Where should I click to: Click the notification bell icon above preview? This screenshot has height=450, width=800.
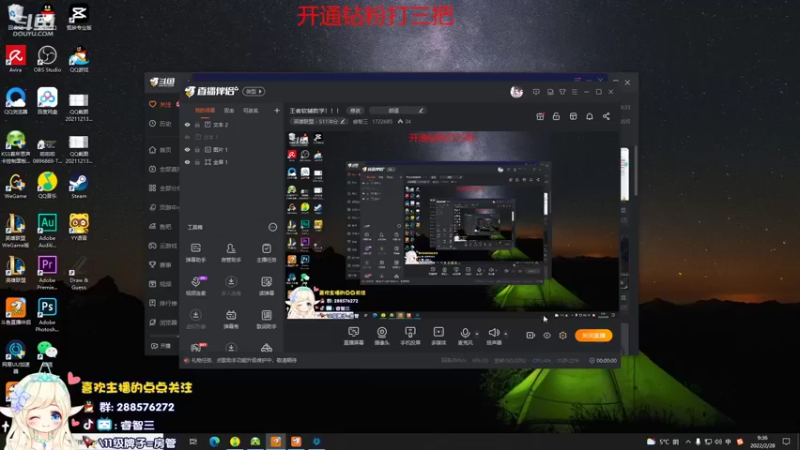[589, 116]
